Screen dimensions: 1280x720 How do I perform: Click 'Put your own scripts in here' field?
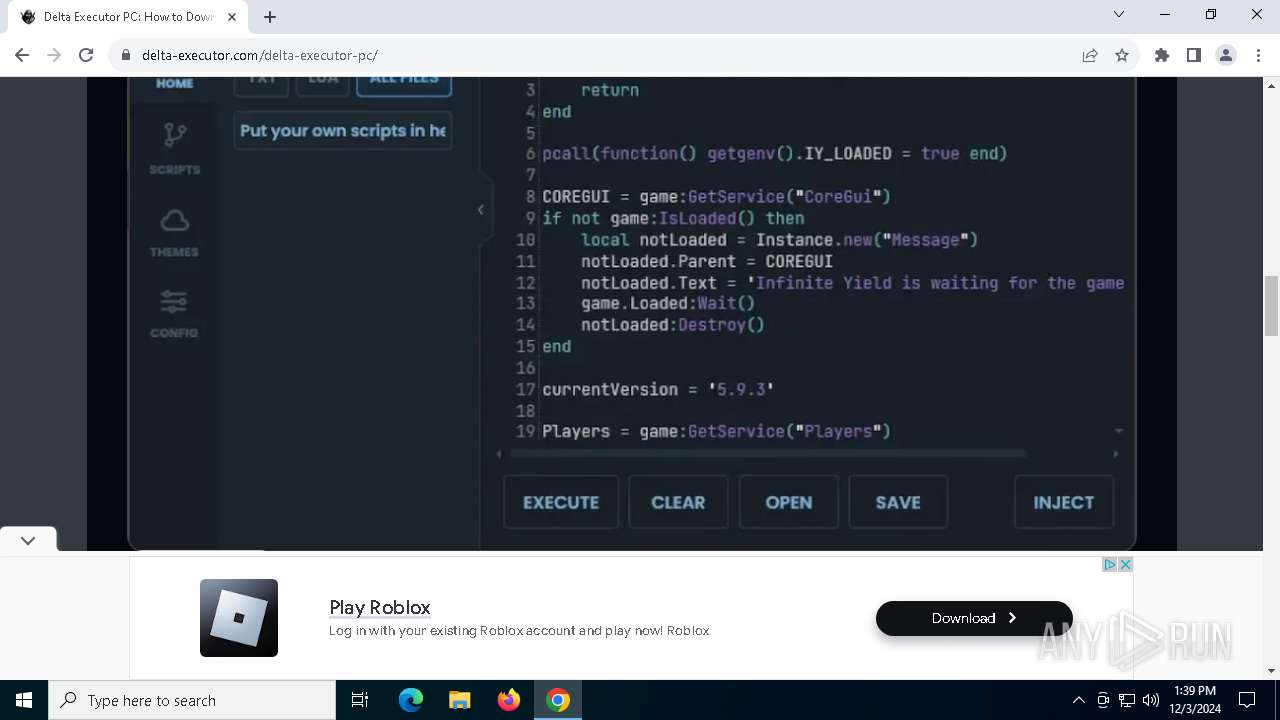tap(343, 131)
